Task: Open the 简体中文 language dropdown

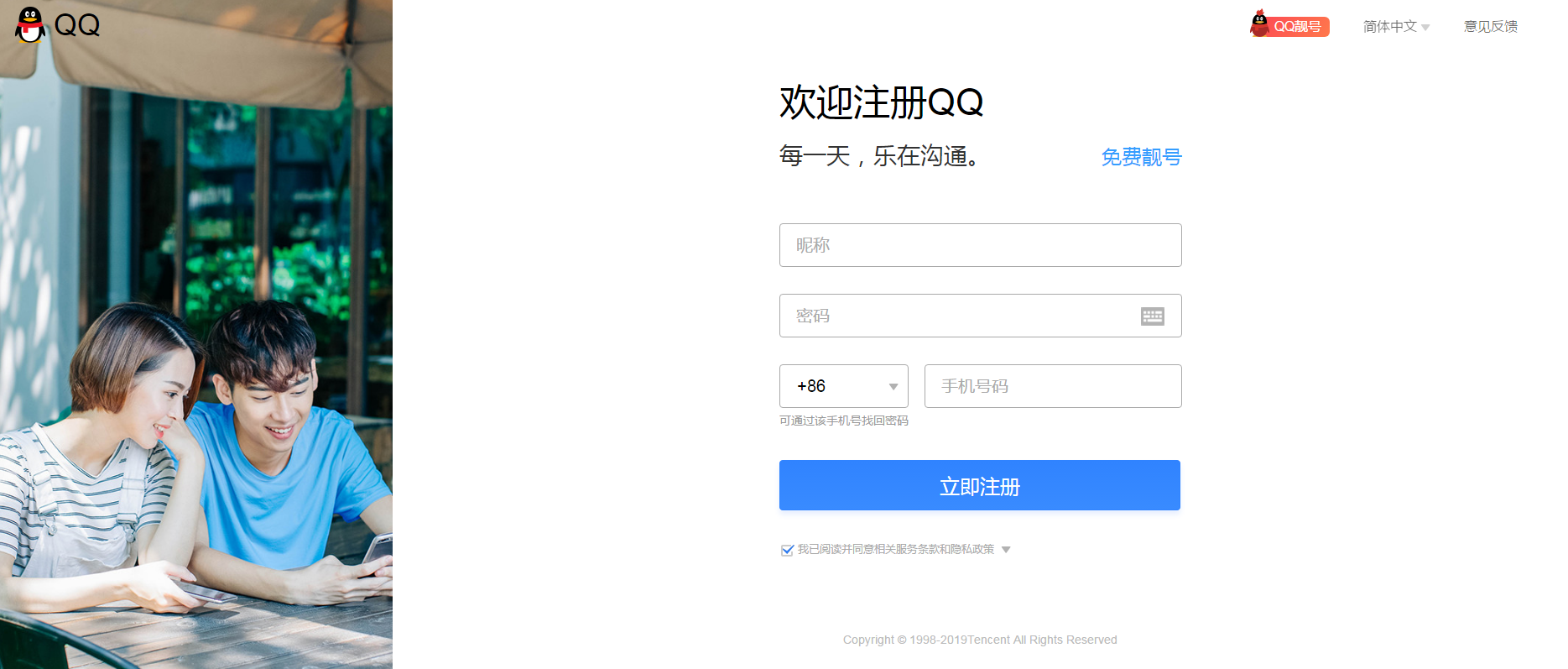Action: pyautogui.click(x=1396, y=26)
